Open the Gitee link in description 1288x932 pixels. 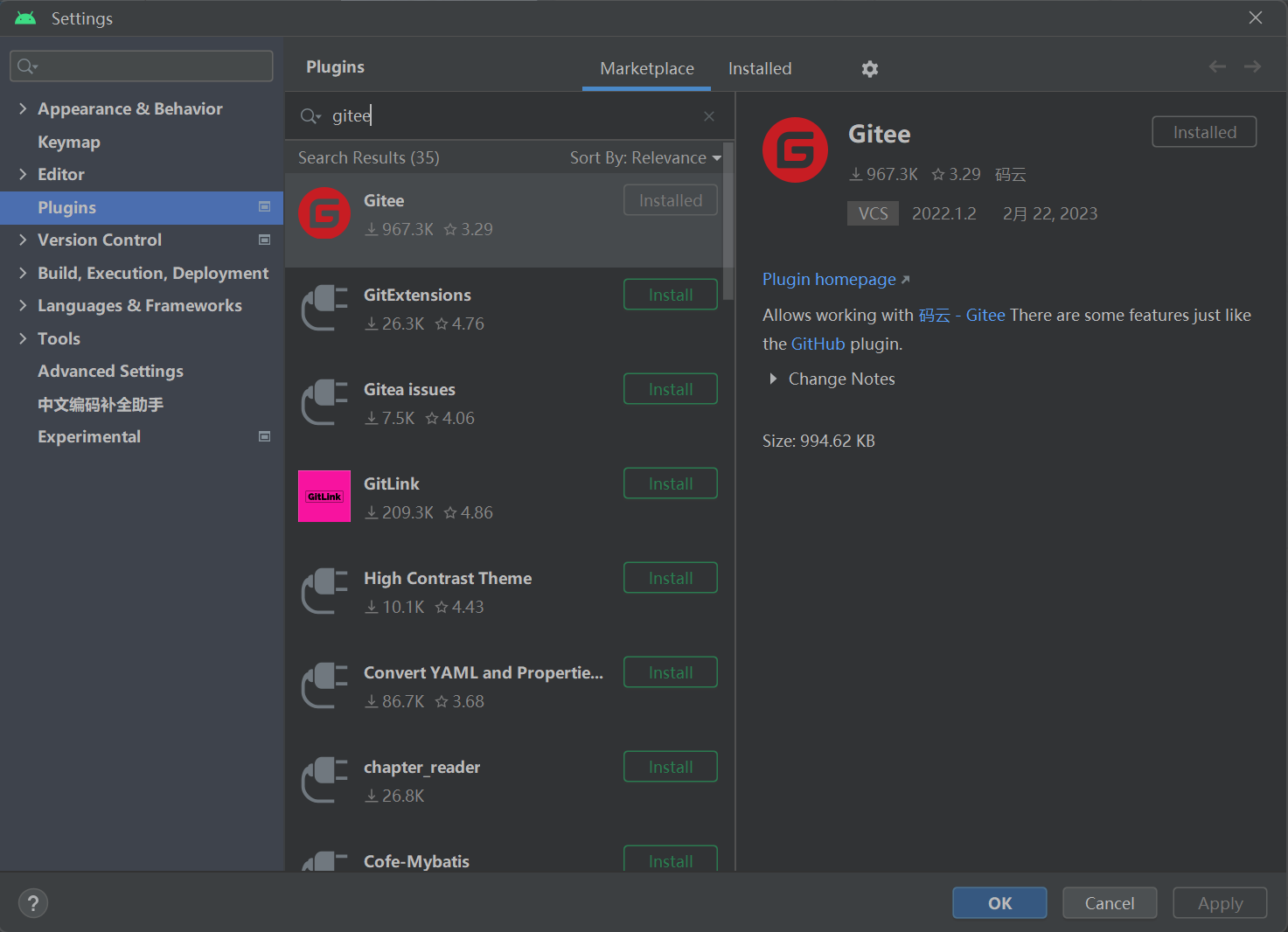click(x=985, y=315)
